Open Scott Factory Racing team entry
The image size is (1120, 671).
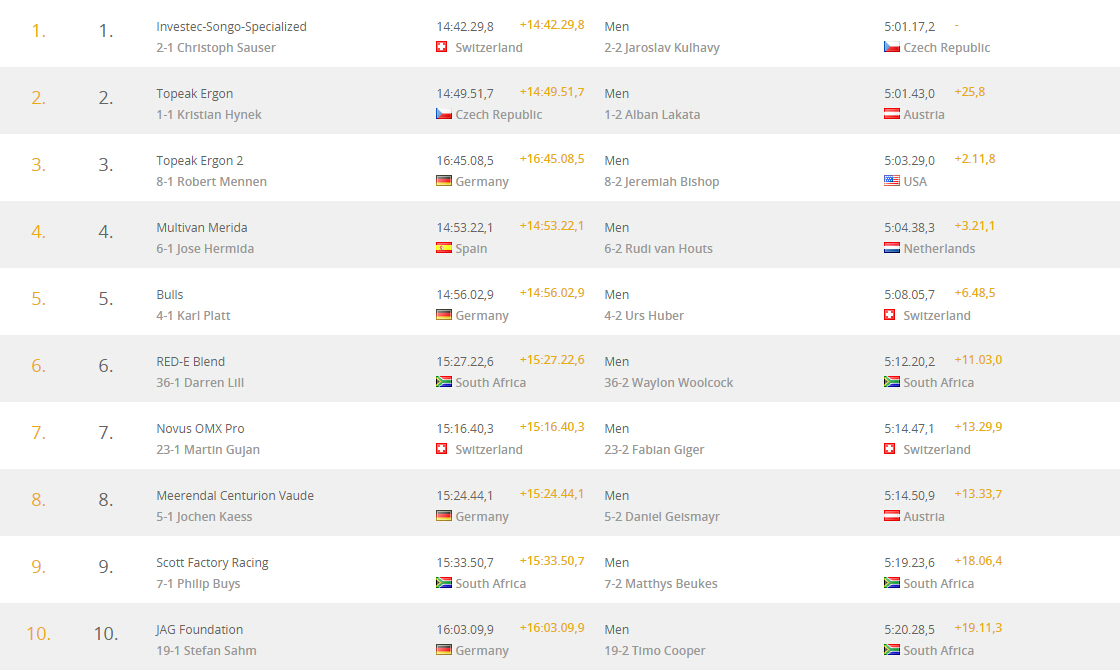[212, 562]
